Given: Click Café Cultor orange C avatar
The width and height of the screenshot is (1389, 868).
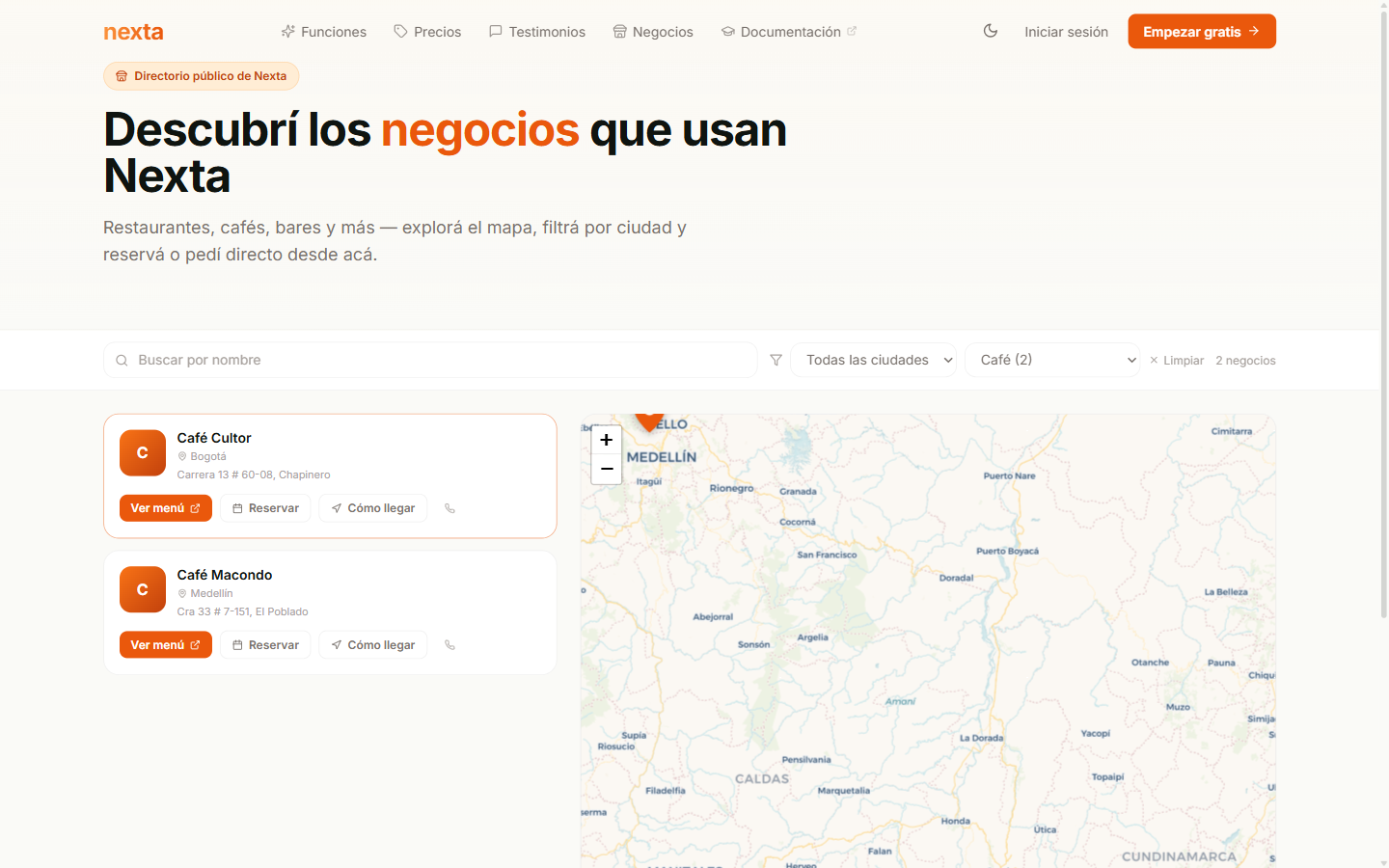Looking at the screenshot, I should click(143, 453).
